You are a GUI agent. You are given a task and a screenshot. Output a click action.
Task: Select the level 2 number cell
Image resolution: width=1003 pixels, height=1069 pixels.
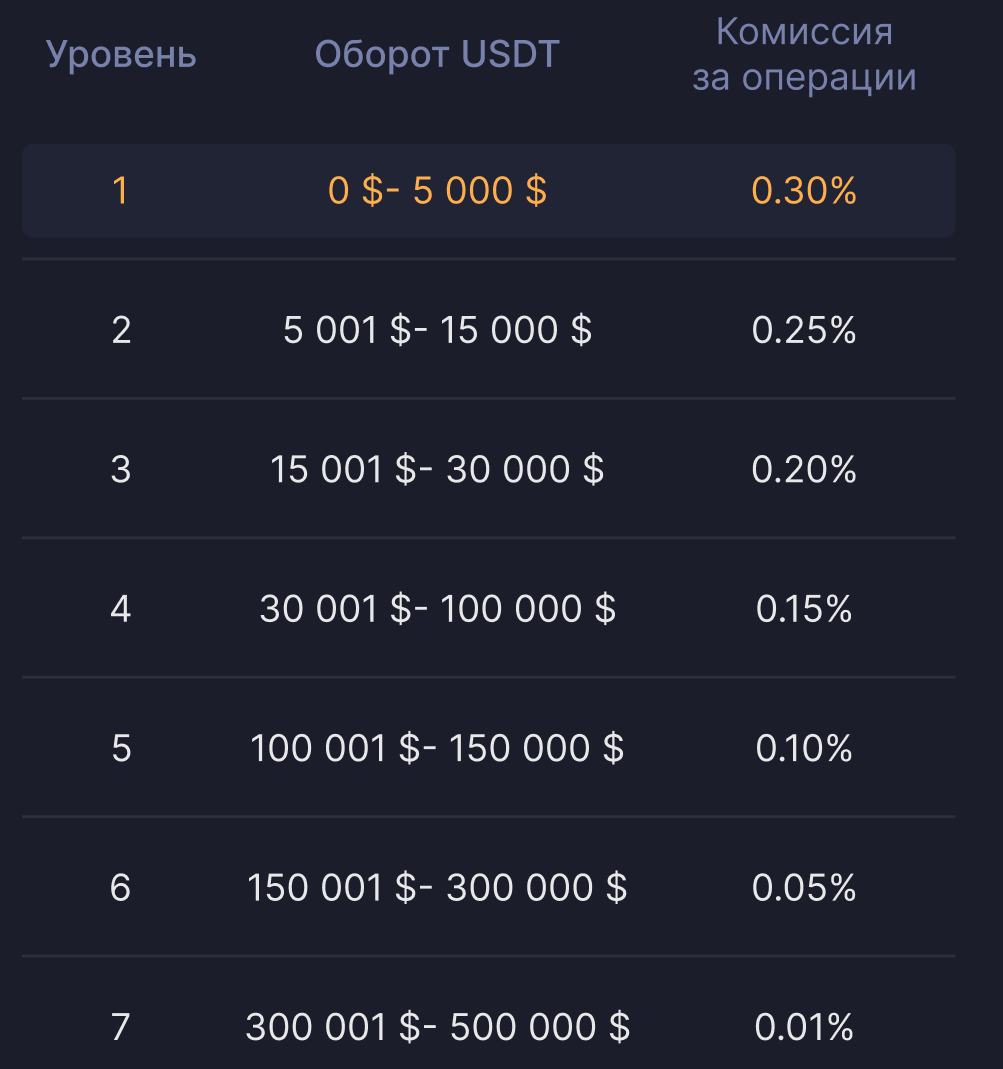click(x=121, y=329)
